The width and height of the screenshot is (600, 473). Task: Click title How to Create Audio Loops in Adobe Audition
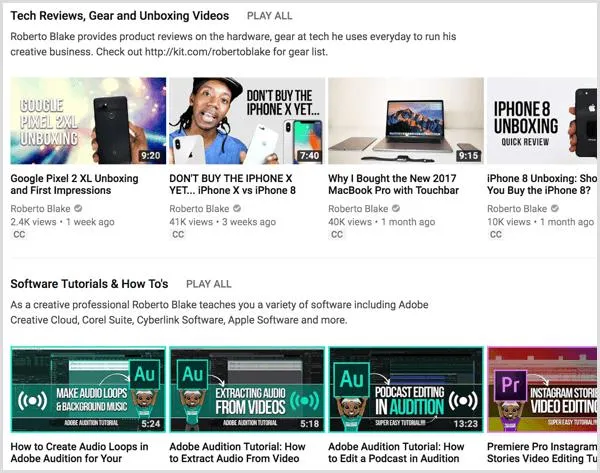click(79, 452)
